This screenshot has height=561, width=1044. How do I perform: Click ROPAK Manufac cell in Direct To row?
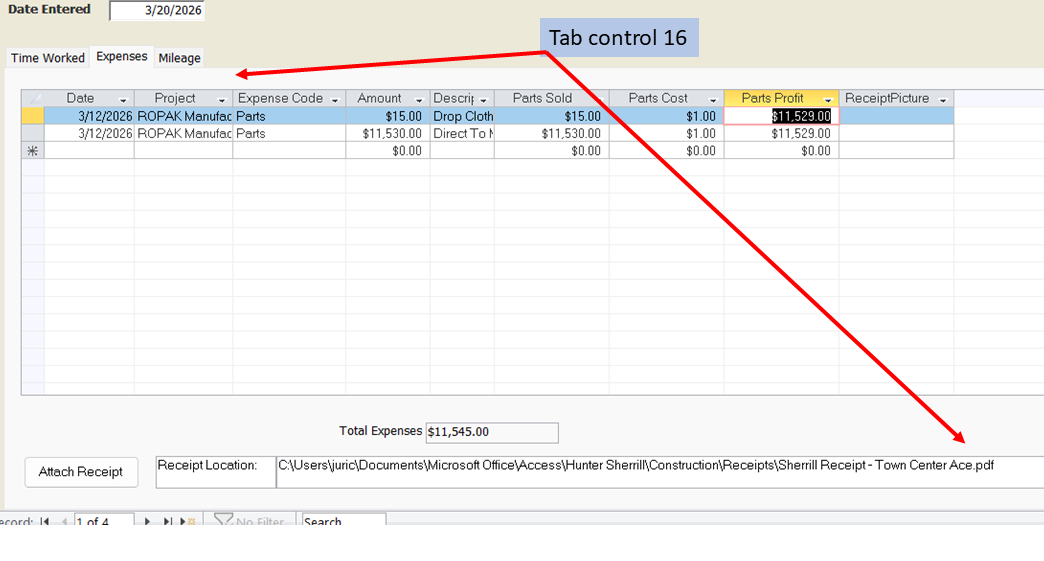(x=183, y=133)
